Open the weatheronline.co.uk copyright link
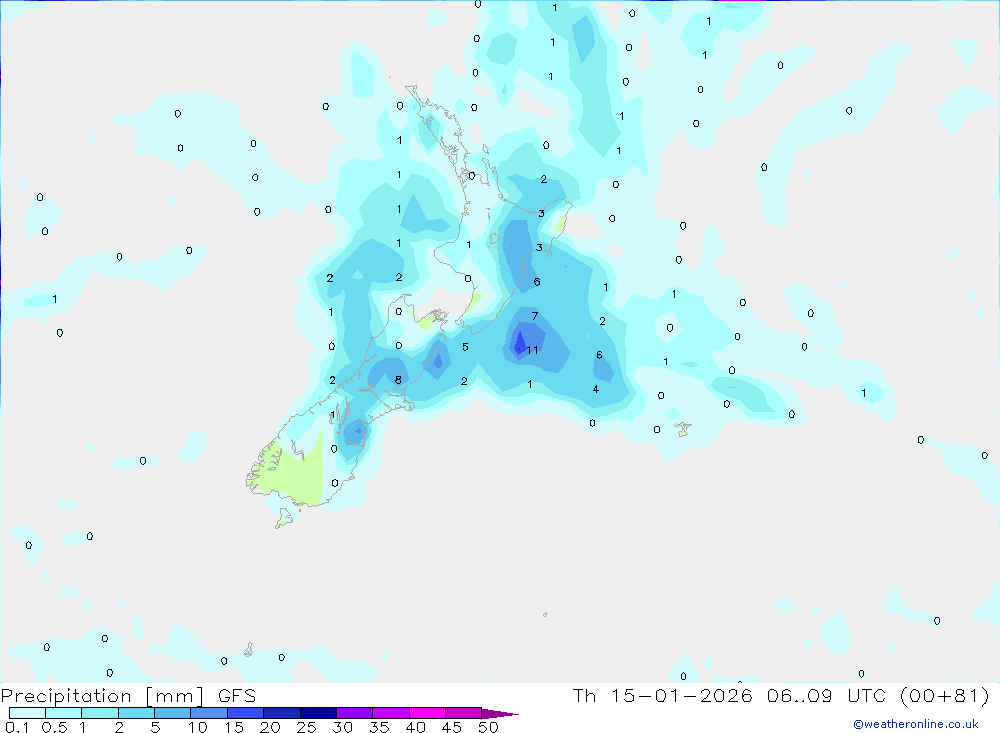The width and height of the screenshot is (1000, 733). click(916, 724)
